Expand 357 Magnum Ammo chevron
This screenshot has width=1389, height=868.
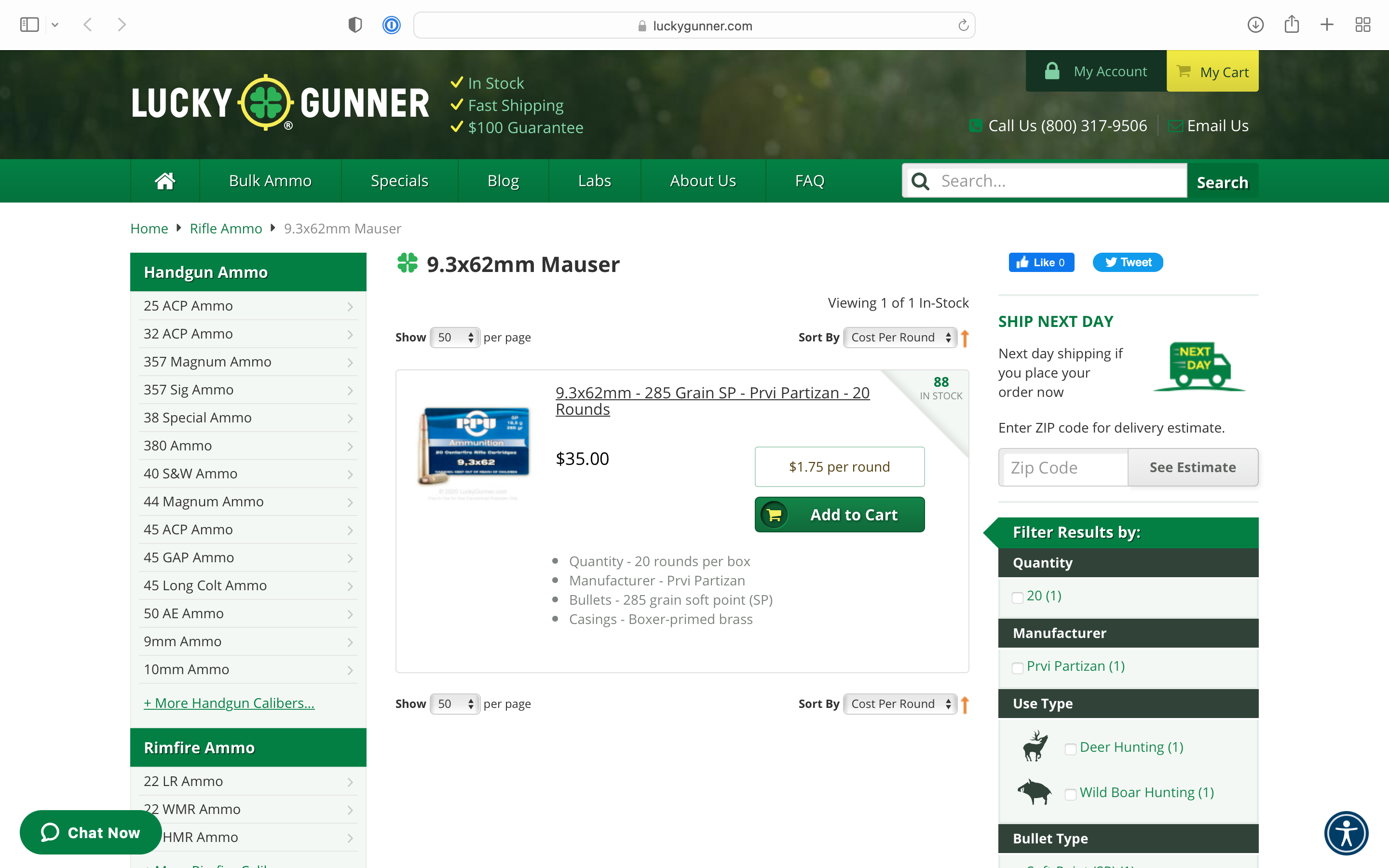[350, 363]
